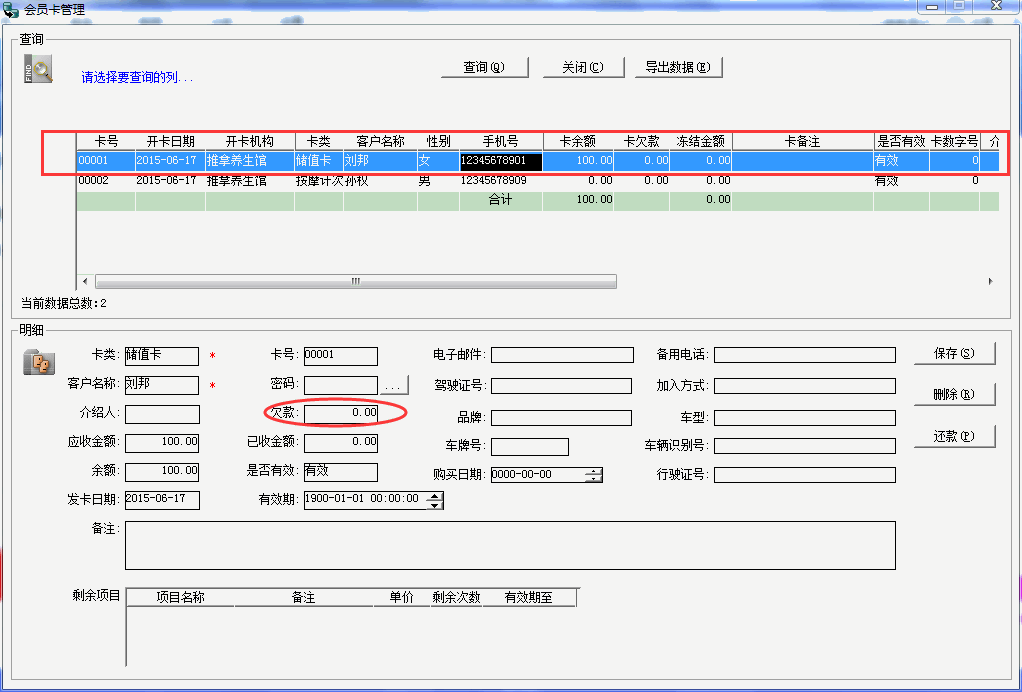Click the FIND magnifier icon in query panel
Screen dimensions: 1022x692
(38, 68)
